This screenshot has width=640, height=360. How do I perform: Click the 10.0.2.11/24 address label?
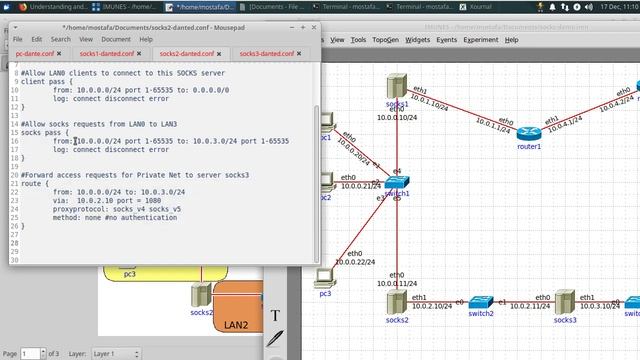coord(530,306)
